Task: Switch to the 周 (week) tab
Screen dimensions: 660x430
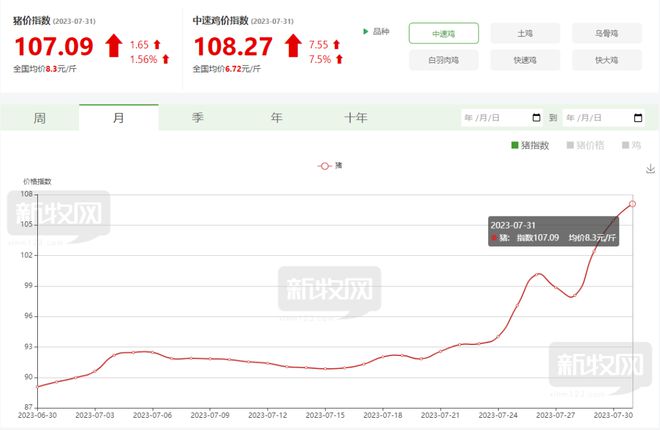Action: click(x=39, y=118)
